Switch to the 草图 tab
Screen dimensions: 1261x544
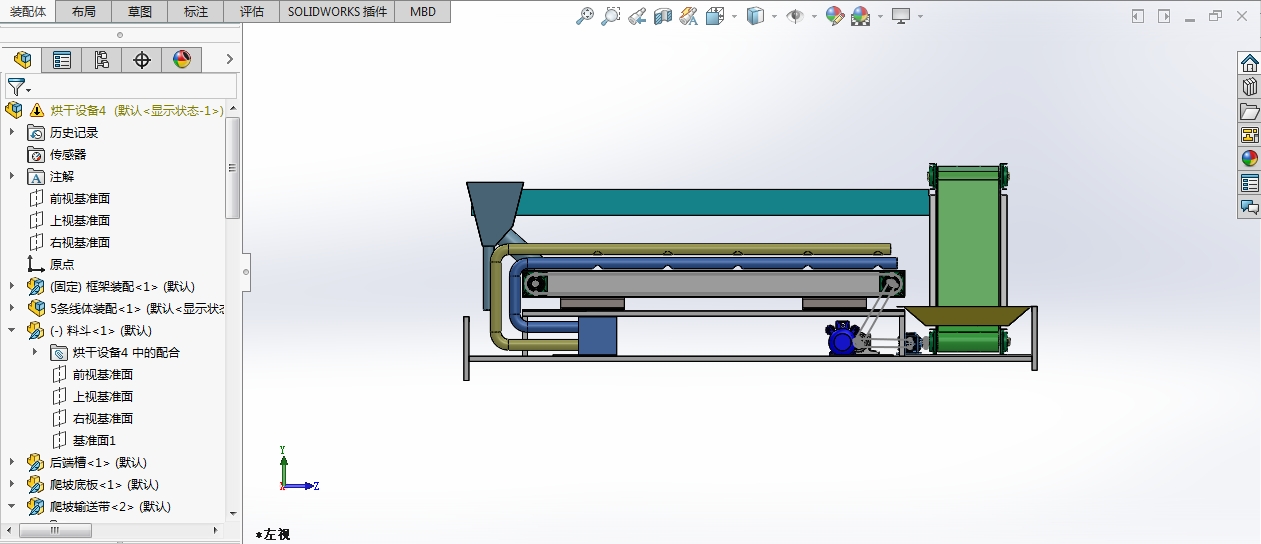pyautogui.click(x=140, y=12)
